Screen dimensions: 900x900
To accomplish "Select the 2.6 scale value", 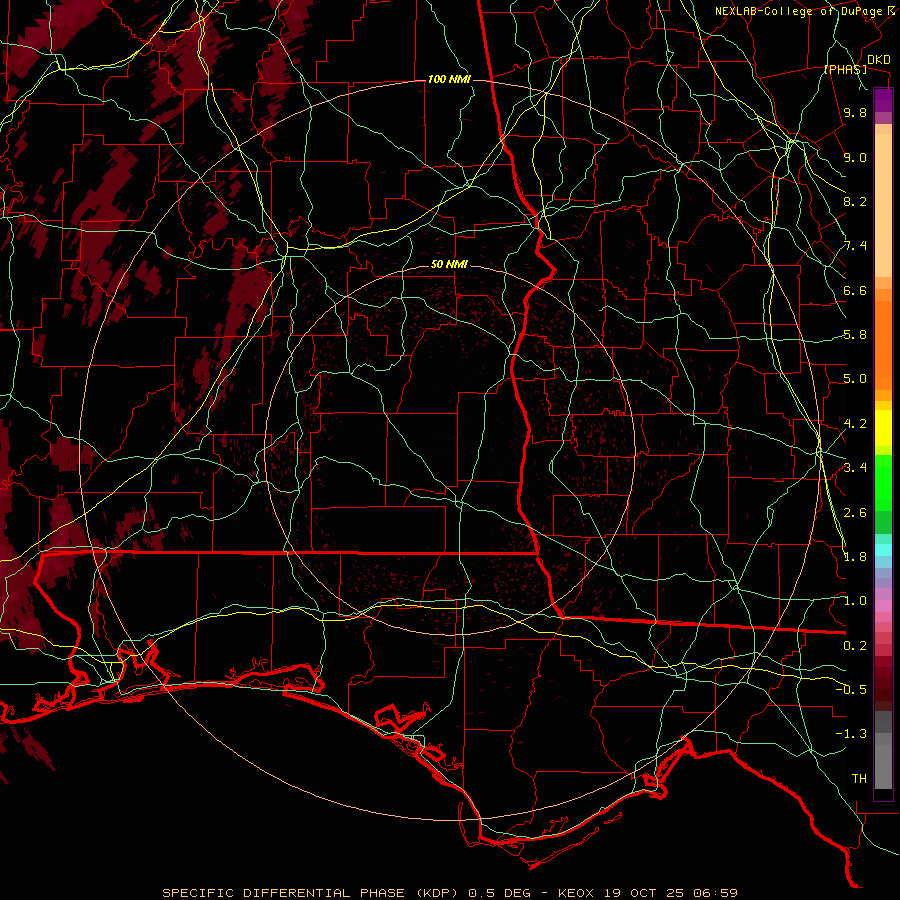I will tap(855, 513).
